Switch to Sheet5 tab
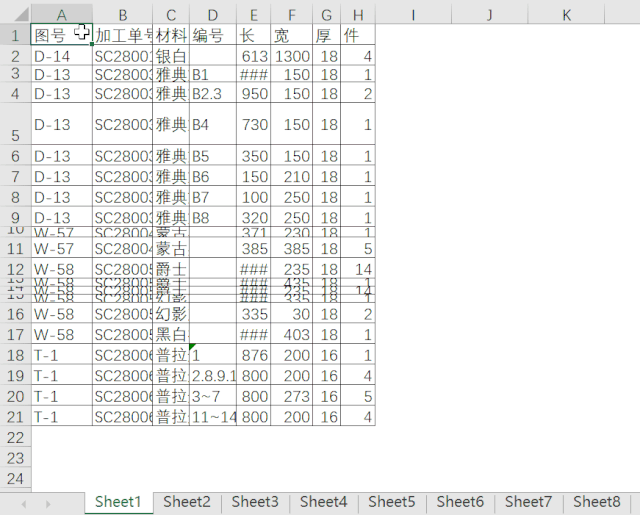Viewport: 640px width, 515px height. (392, 502)
